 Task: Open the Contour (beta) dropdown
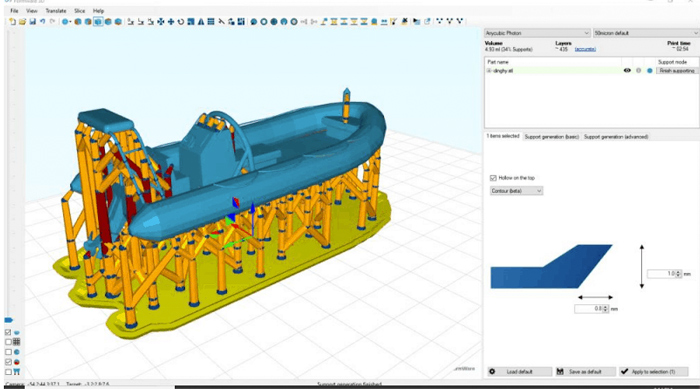516,191
